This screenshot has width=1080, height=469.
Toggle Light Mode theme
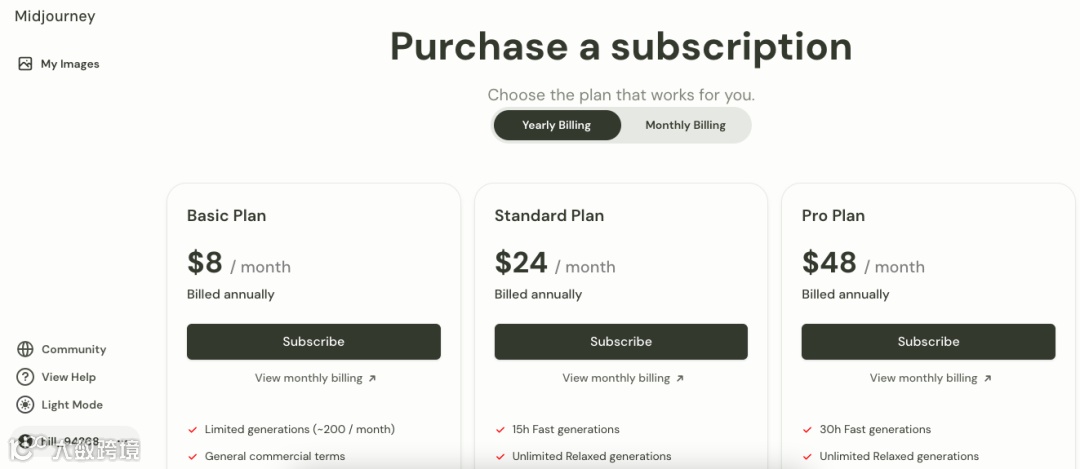72,405
